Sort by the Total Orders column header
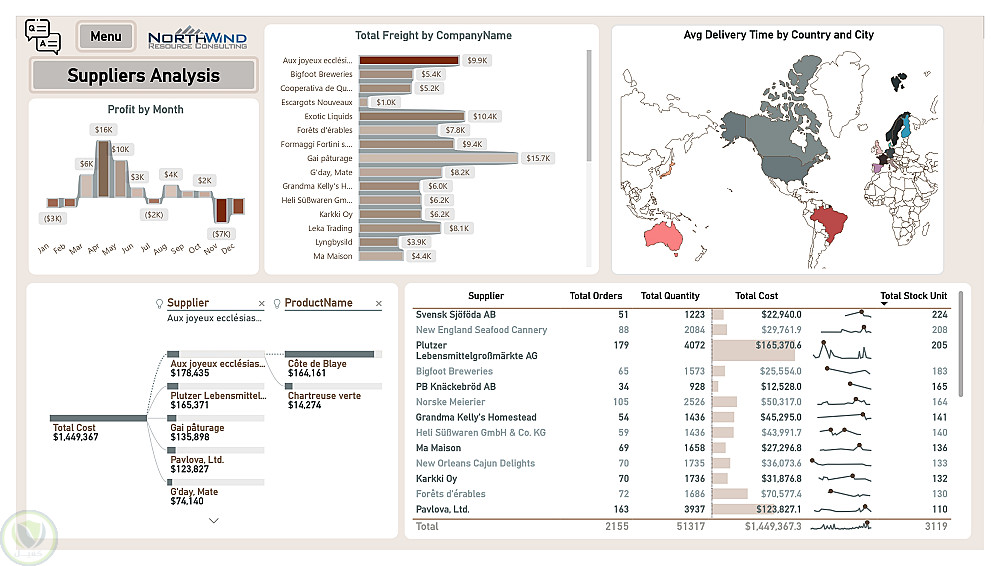The height and width of the screenshot is (566, 1000). [596, 295]
